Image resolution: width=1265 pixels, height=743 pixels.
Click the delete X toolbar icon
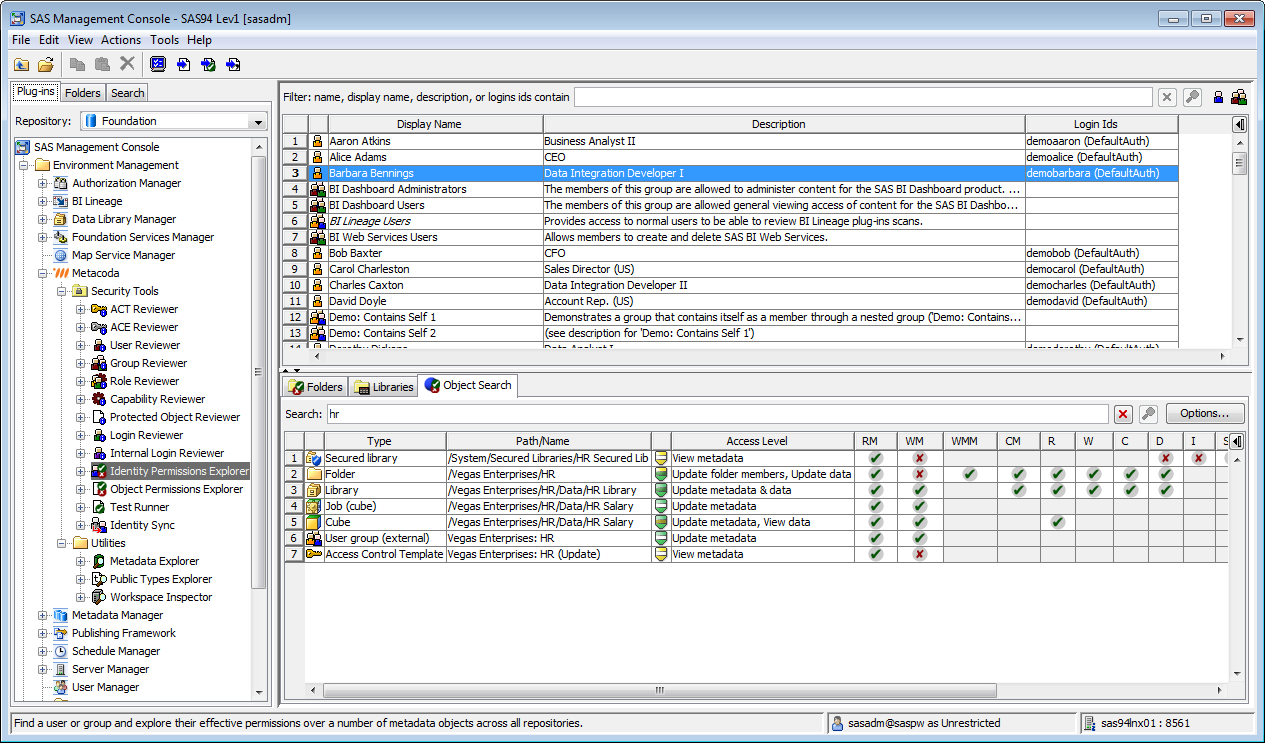pos(127,64)
